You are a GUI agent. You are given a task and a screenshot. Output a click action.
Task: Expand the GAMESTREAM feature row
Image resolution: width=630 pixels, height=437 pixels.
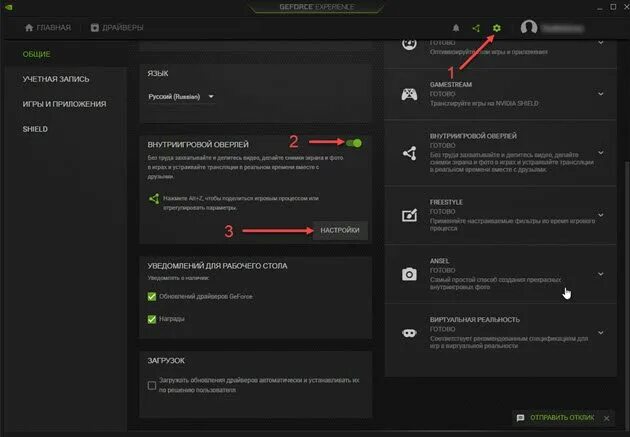click(x=601, y=94)
